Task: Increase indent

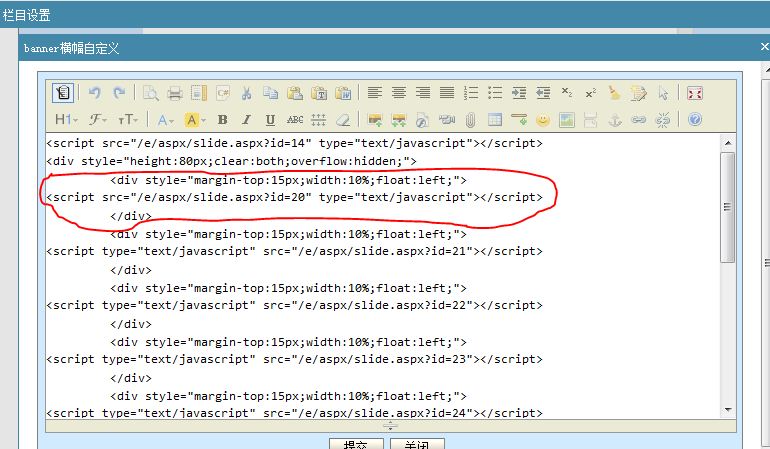Action: (519, 93)
